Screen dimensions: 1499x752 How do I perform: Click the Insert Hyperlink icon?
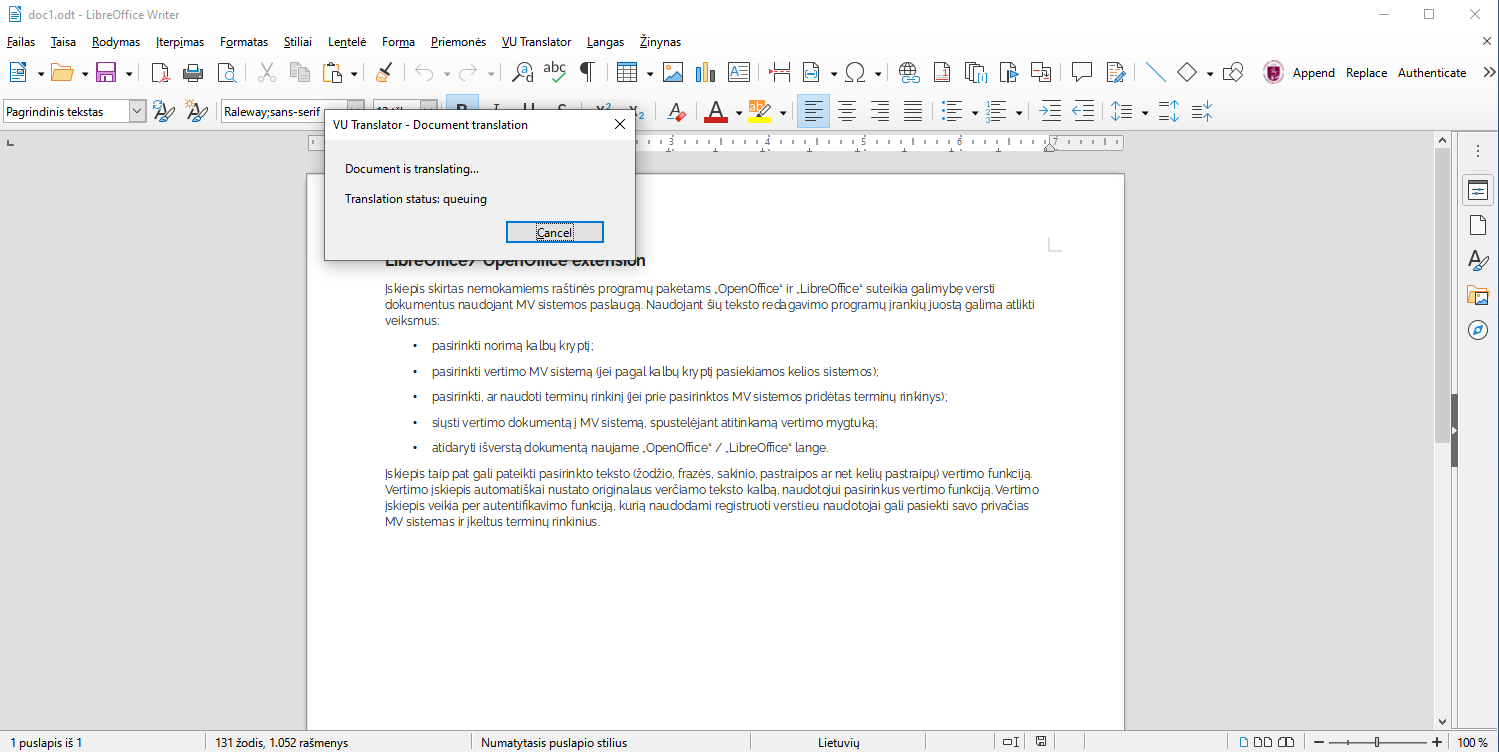[909, 72]
